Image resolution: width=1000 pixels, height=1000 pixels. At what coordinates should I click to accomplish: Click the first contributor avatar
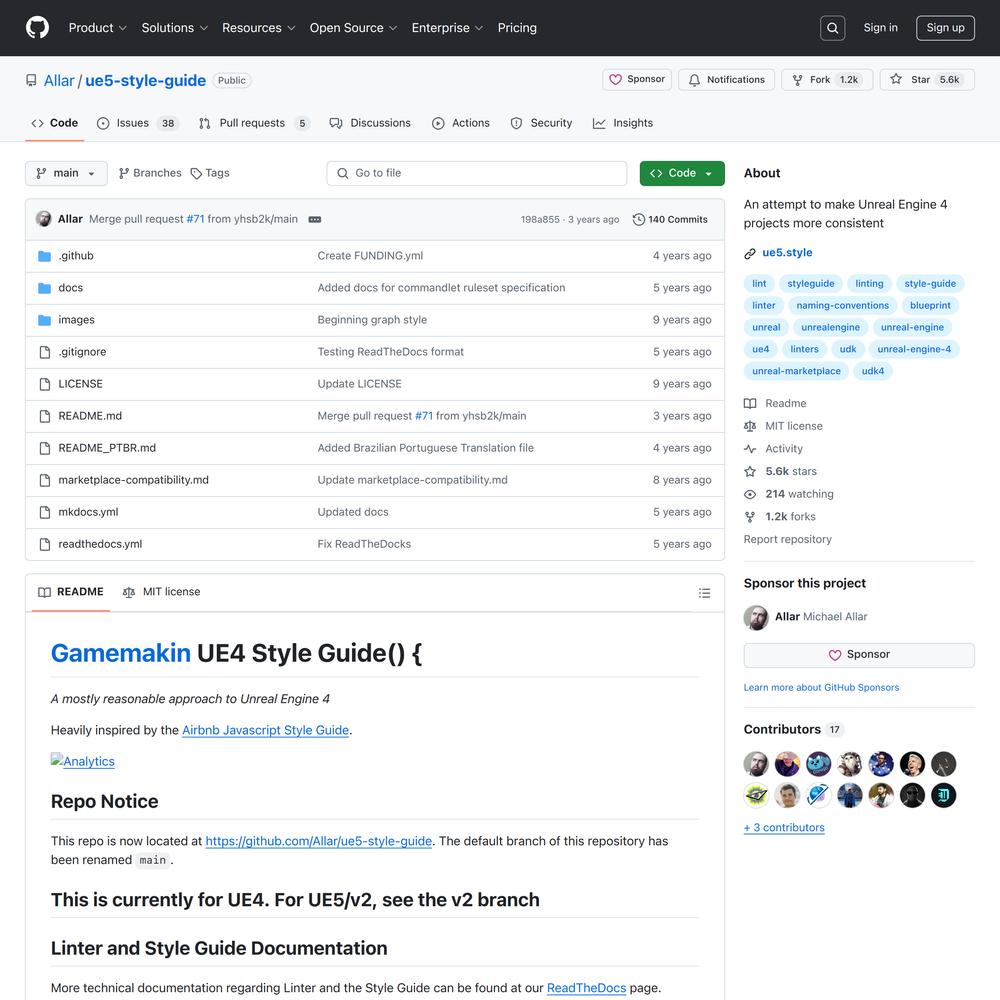(x=756, y=763)
